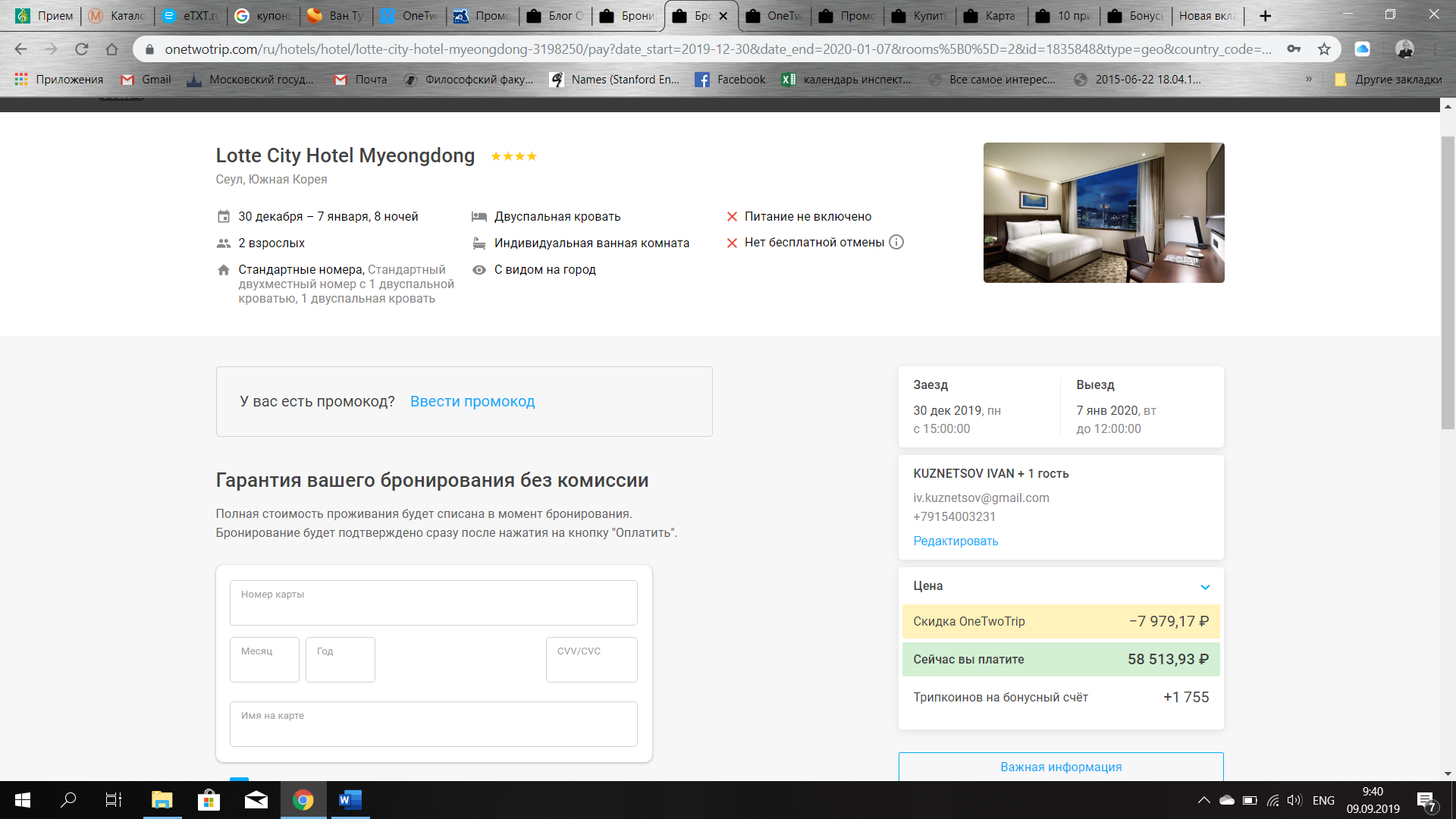
Task: Collapse the Цена section chevron
Action: tap(1205, 587)
